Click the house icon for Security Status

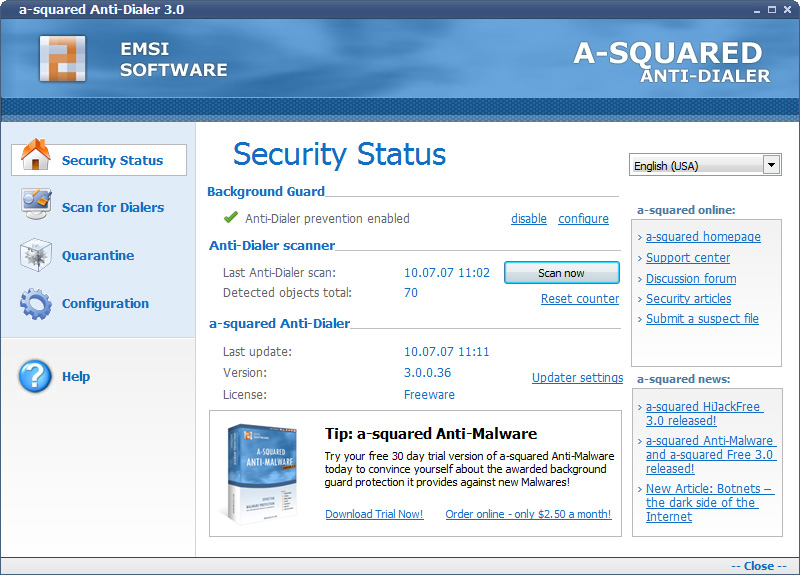(36, 155)
